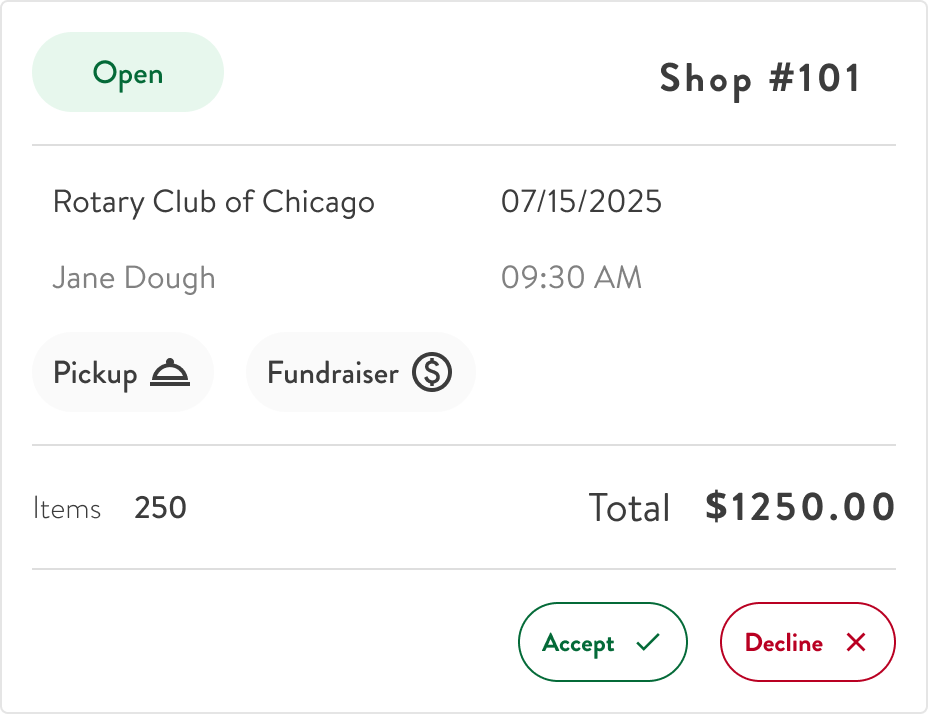Click the Total label
The width and height of the screenshot is (928, 714).
coord(629,508)
